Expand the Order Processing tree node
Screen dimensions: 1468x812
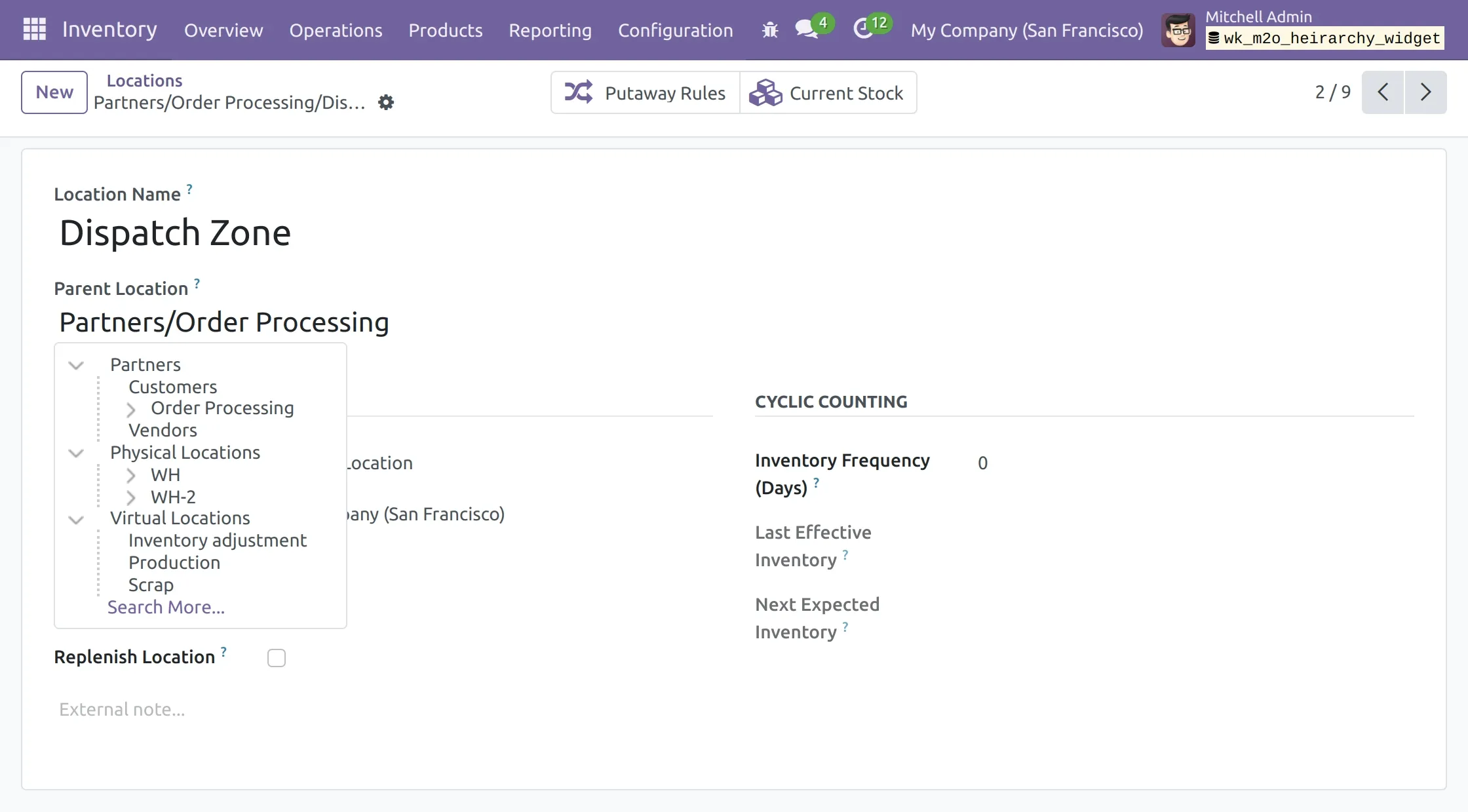133,409
